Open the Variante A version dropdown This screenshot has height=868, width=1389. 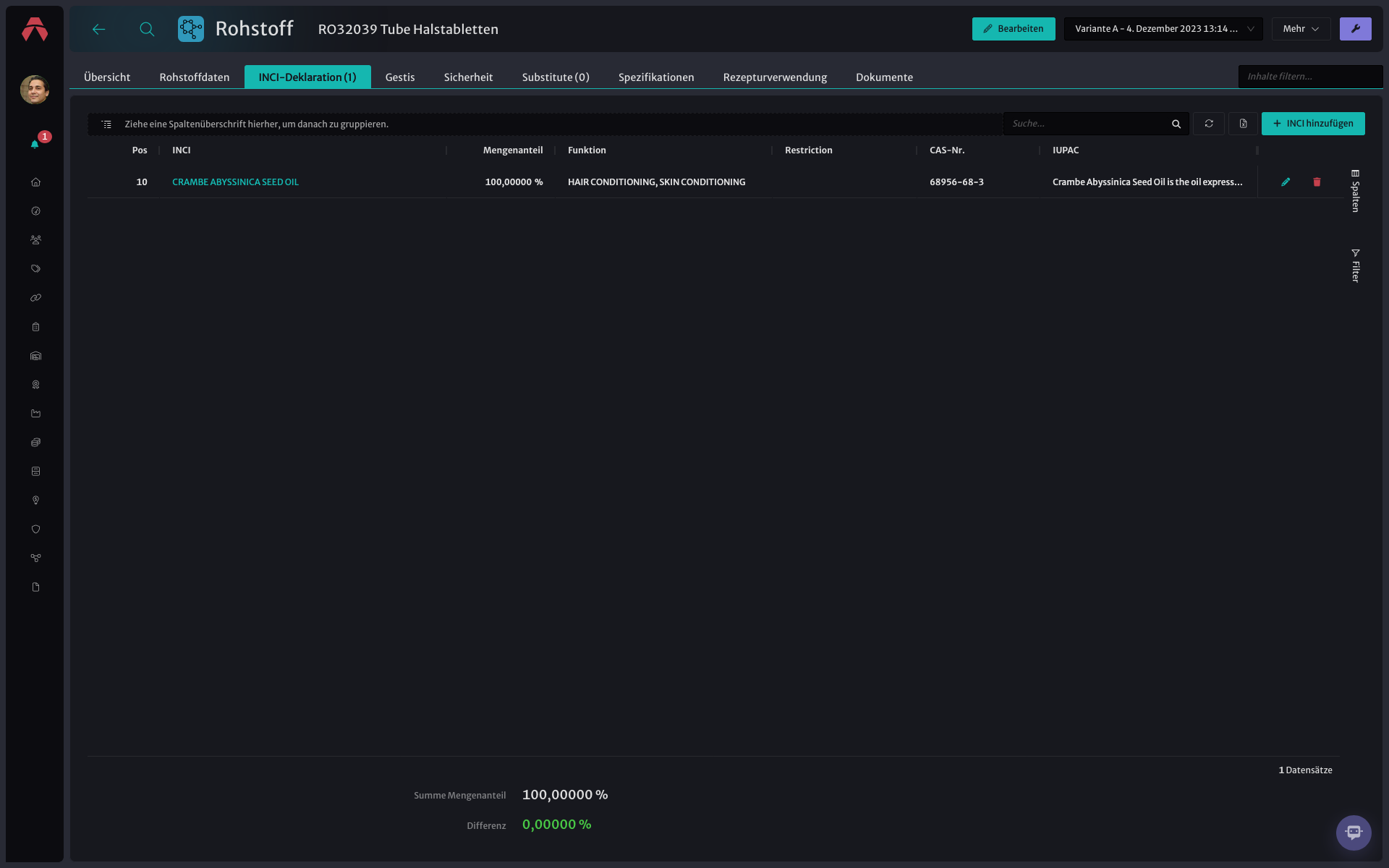point(1163,29)
